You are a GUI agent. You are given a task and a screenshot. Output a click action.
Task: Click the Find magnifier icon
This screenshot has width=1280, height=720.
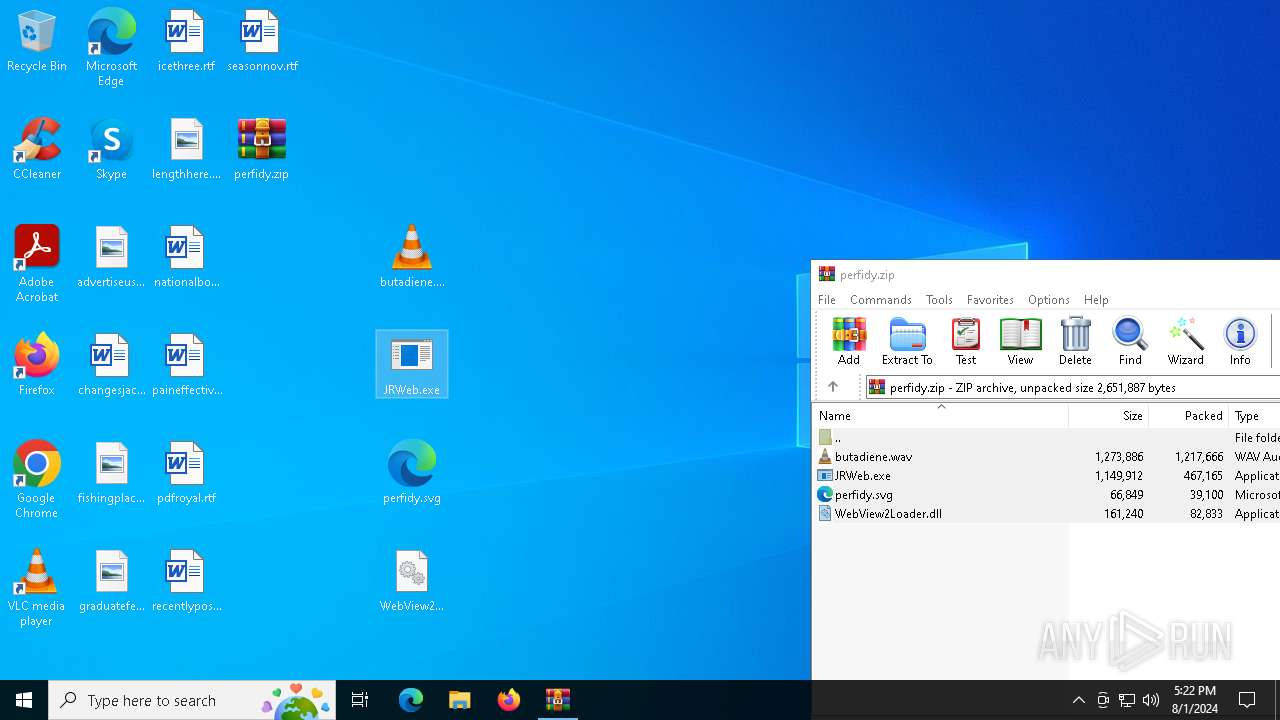[x=1130, y=341]
